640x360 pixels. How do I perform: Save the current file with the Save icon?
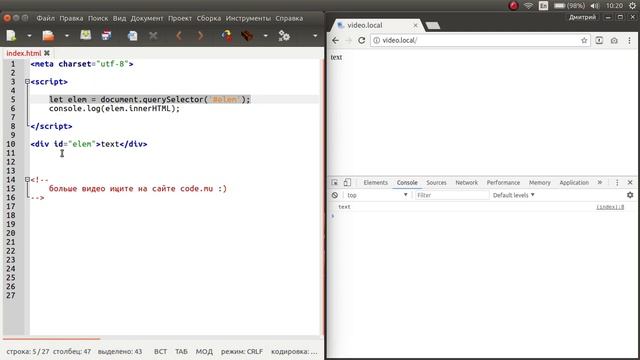pyautogui.click(x=86, y=36)
